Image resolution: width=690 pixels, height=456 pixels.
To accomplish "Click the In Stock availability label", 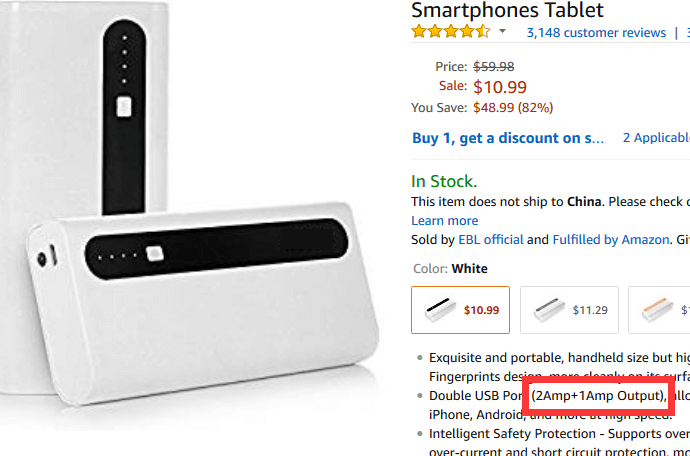I will [444, 181].
